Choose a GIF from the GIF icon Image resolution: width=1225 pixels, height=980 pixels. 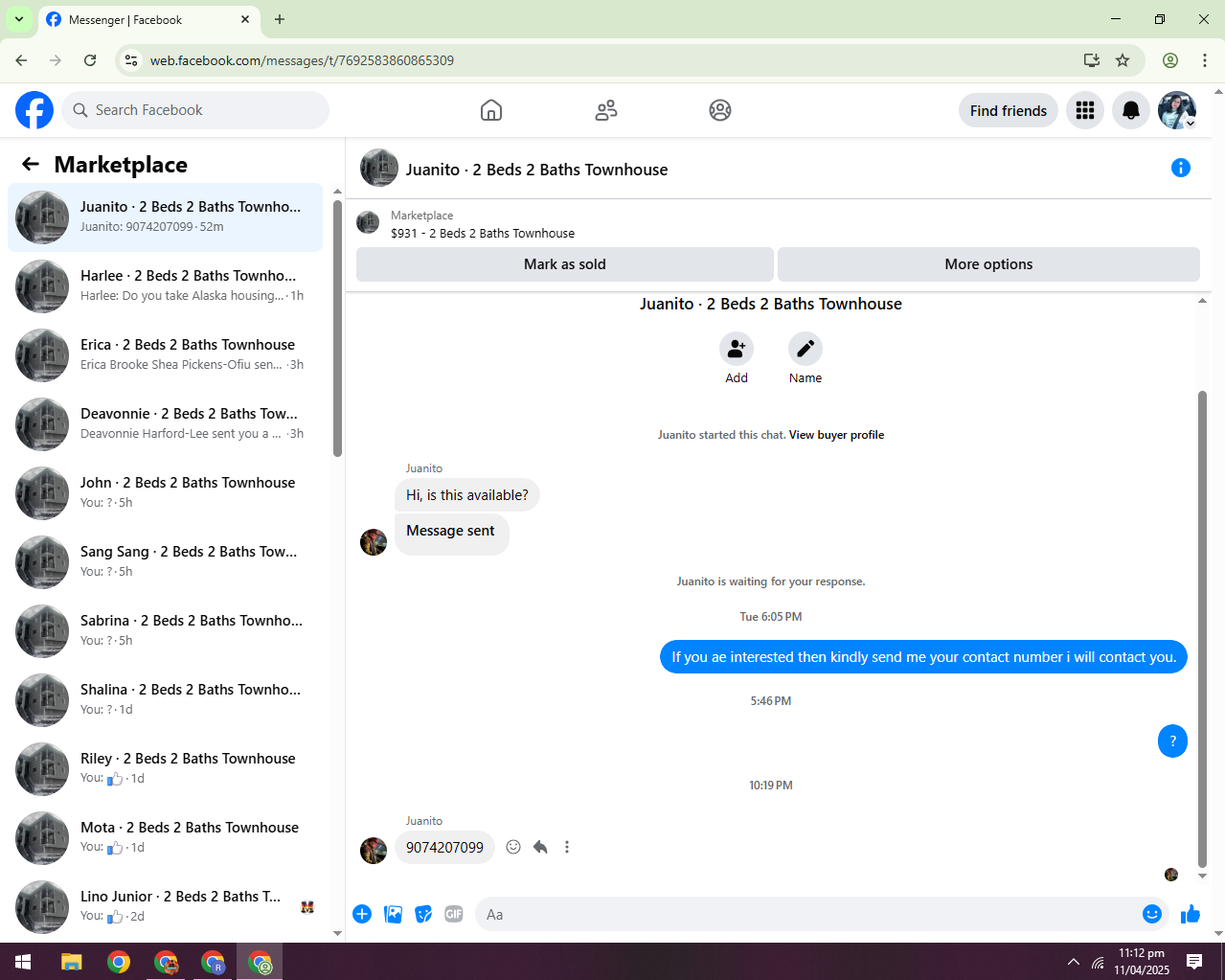(454, 914)
